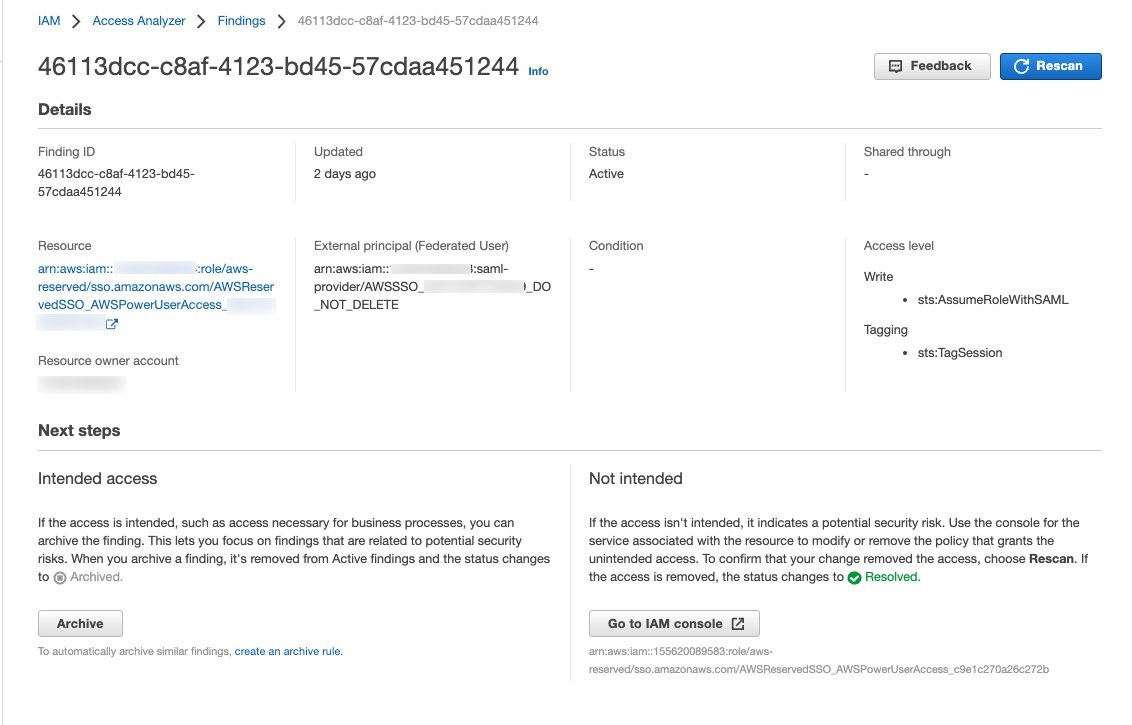Click the sts:AssumeRoleWithSAML permission entry

[x=993, y=300]
